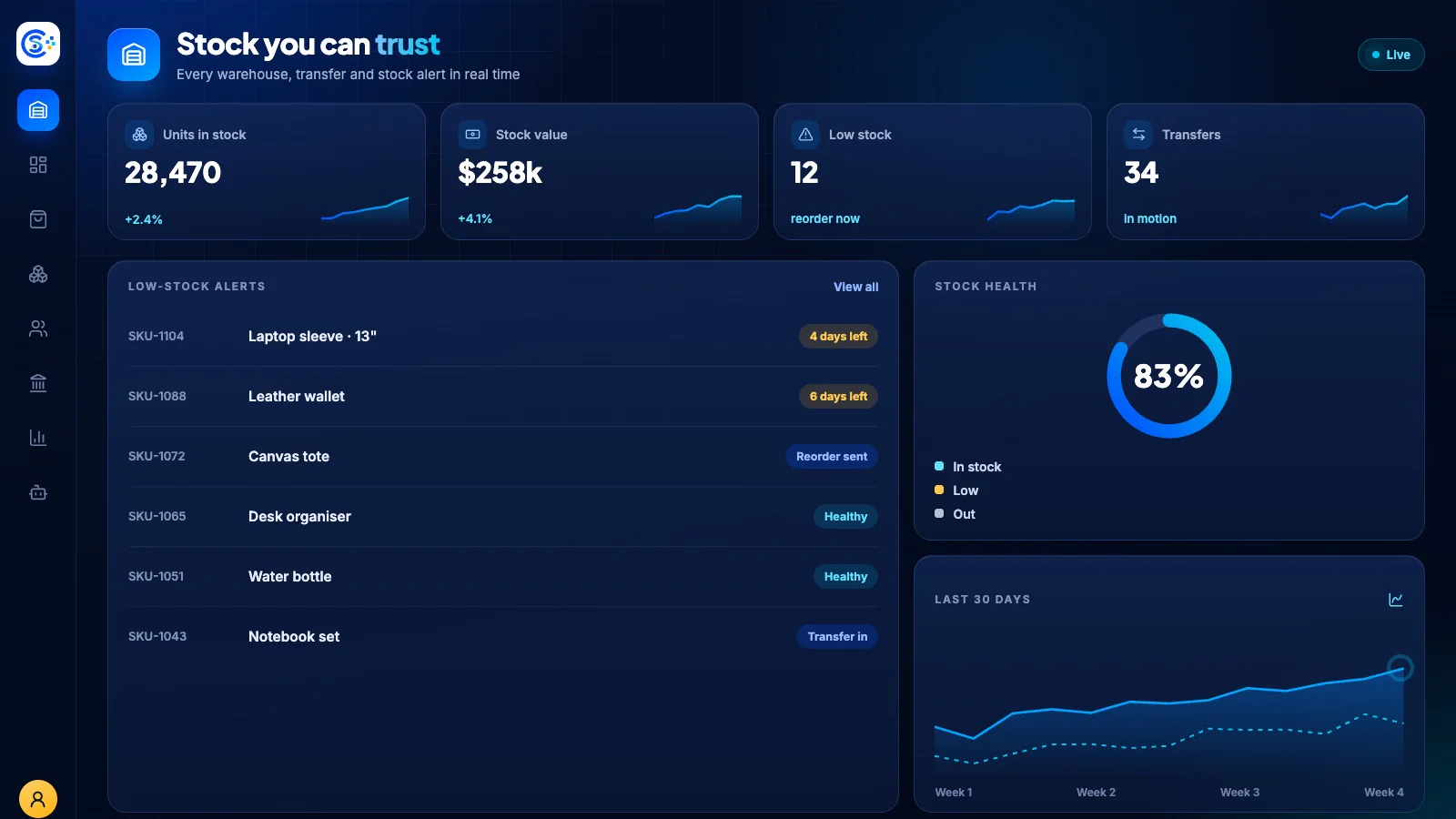Open the robot assistant icon in sidebar
The image size is (1456, 819).
point(38,492)
